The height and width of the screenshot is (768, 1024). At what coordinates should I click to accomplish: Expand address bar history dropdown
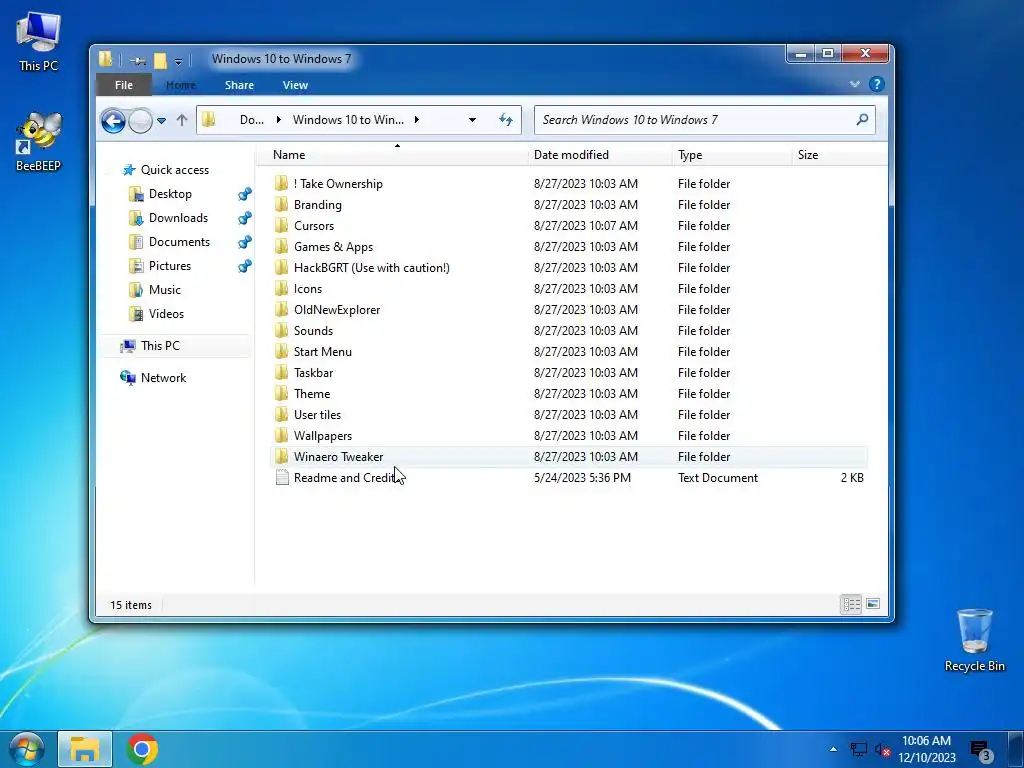[x=472, y=120]
